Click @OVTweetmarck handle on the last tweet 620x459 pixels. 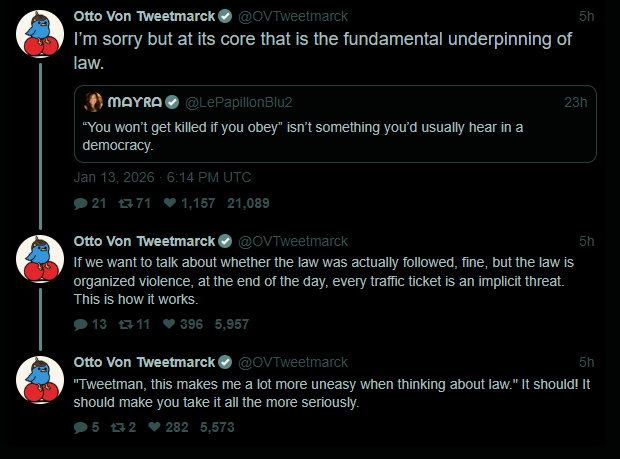click(x=292, y=361)
